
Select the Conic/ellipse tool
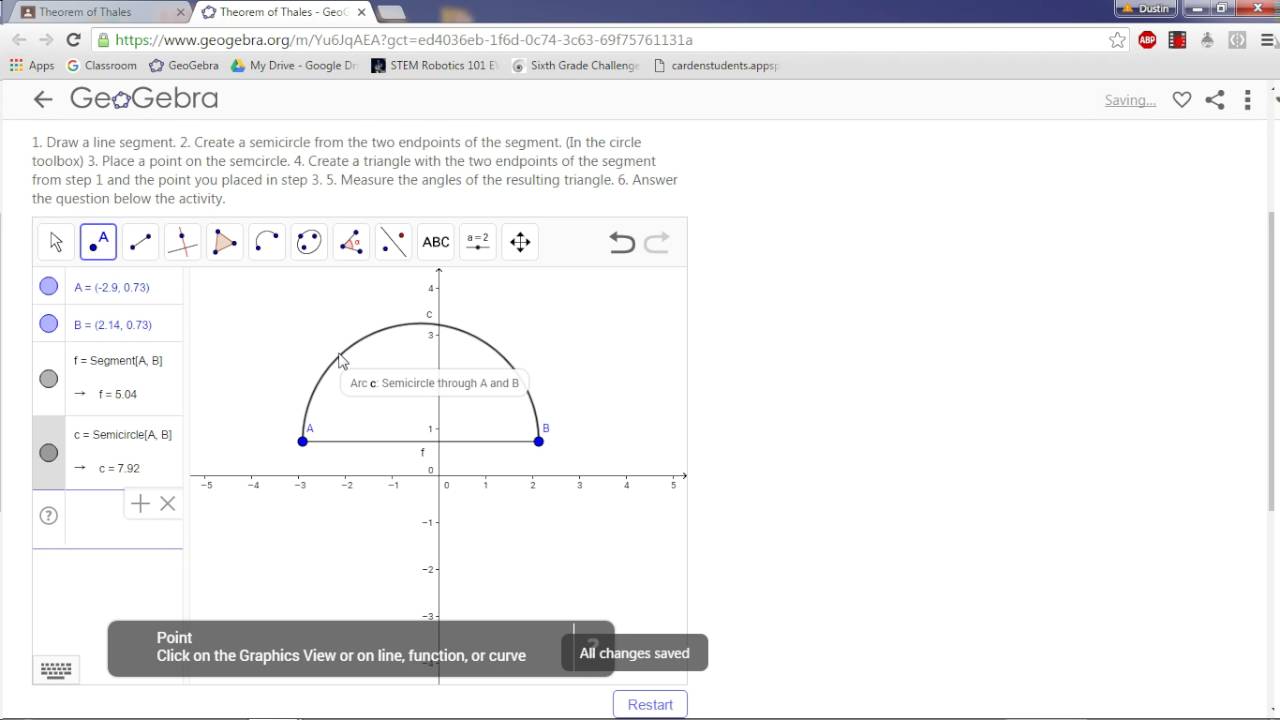309,242
